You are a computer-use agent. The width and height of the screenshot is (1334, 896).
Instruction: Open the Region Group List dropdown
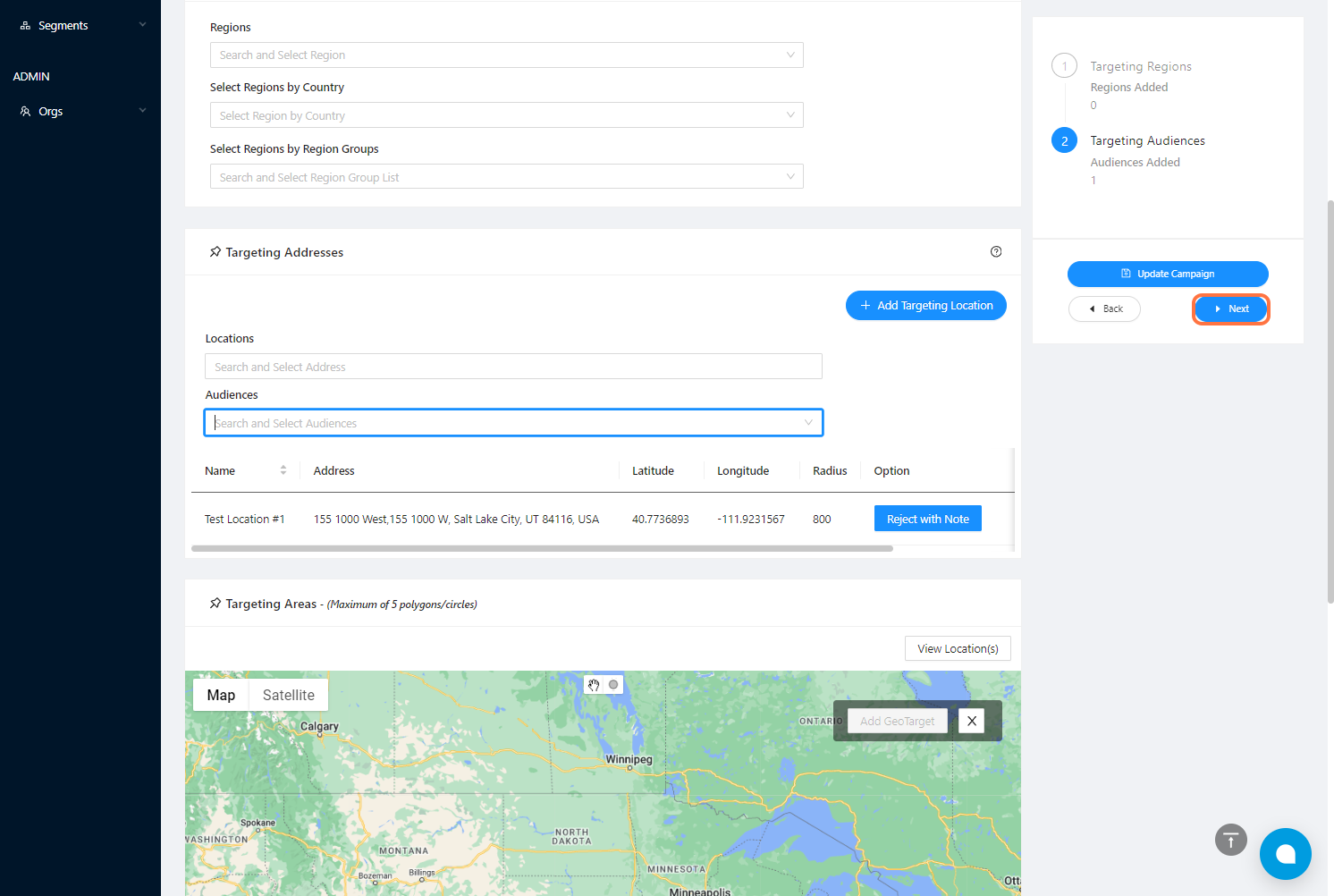click(506, 177)
